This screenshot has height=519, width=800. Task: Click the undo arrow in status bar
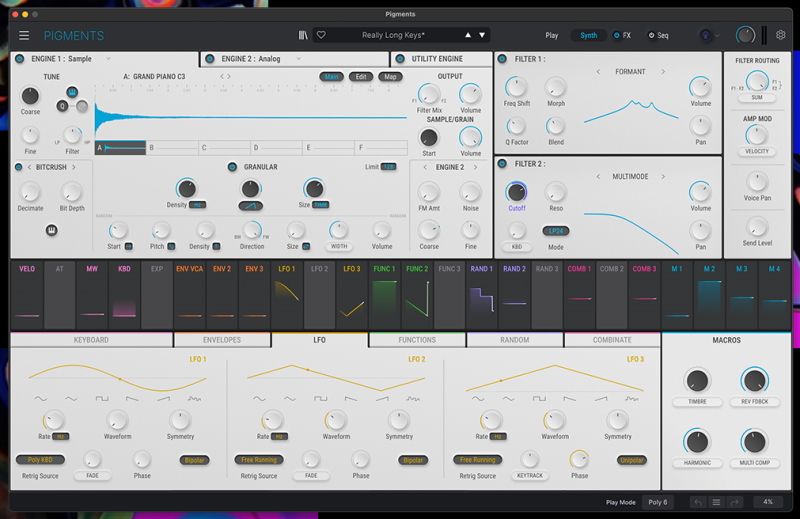pos(697,502)
